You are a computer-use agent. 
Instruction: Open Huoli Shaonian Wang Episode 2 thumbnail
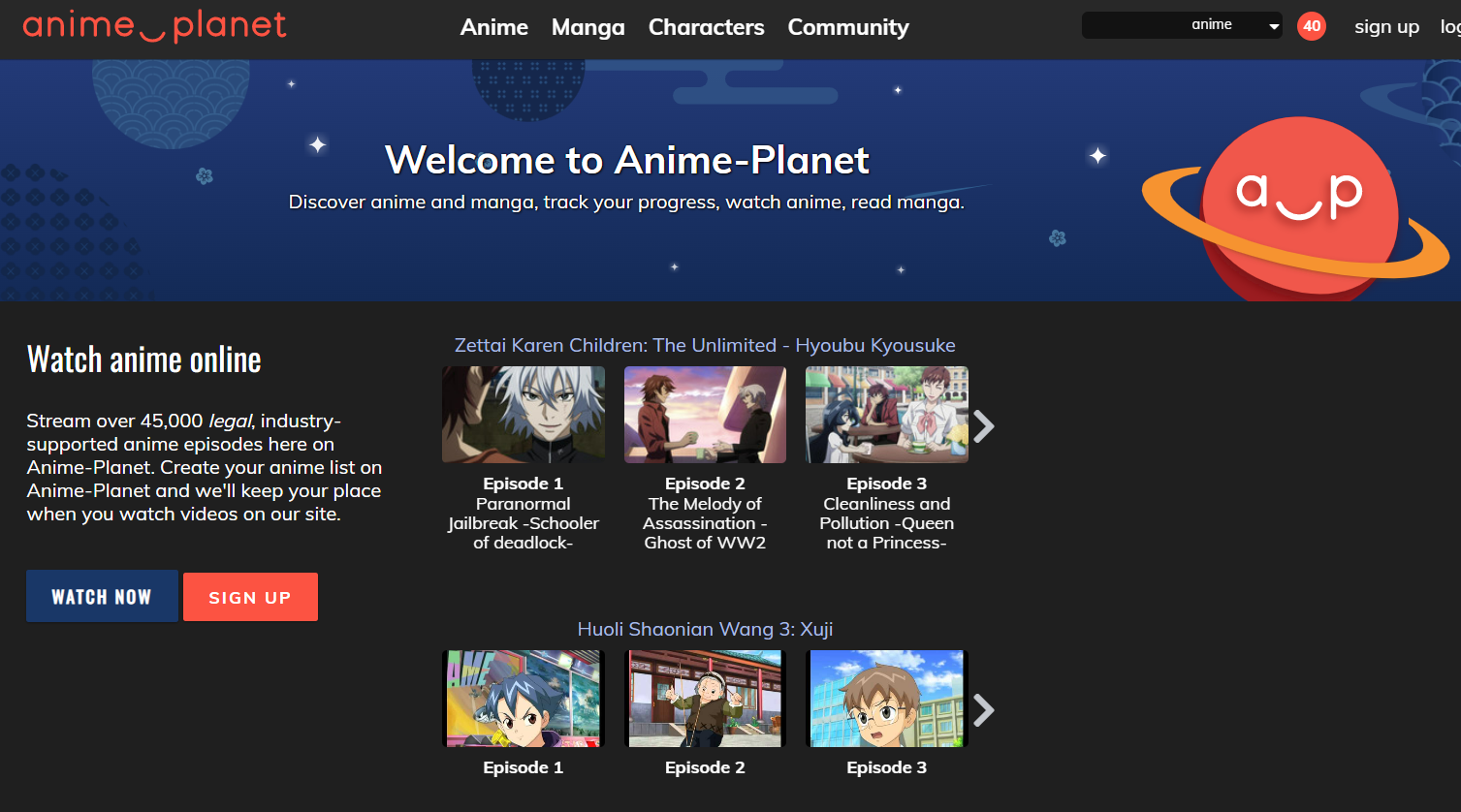coord(705,699)
